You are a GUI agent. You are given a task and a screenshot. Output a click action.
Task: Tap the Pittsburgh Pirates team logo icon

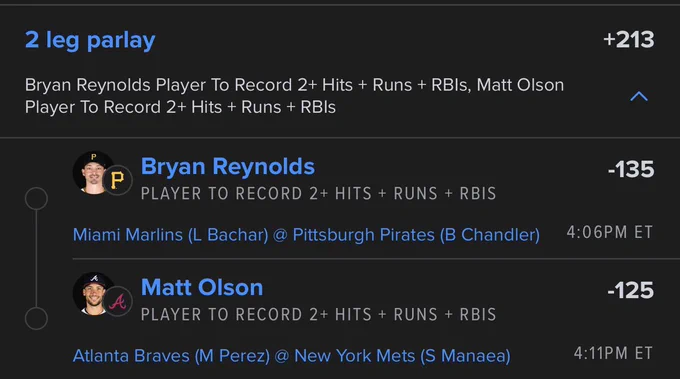(x=117, y=180)
